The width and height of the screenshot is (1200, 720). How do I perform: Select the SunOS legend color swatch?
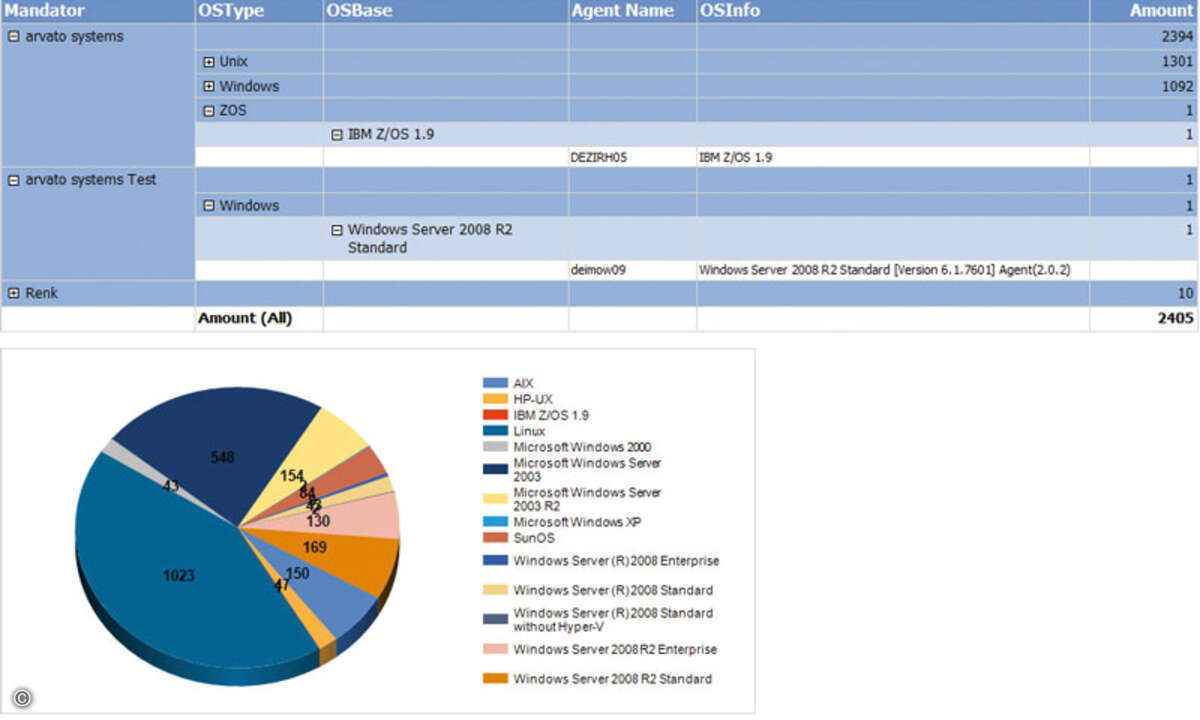495,538
